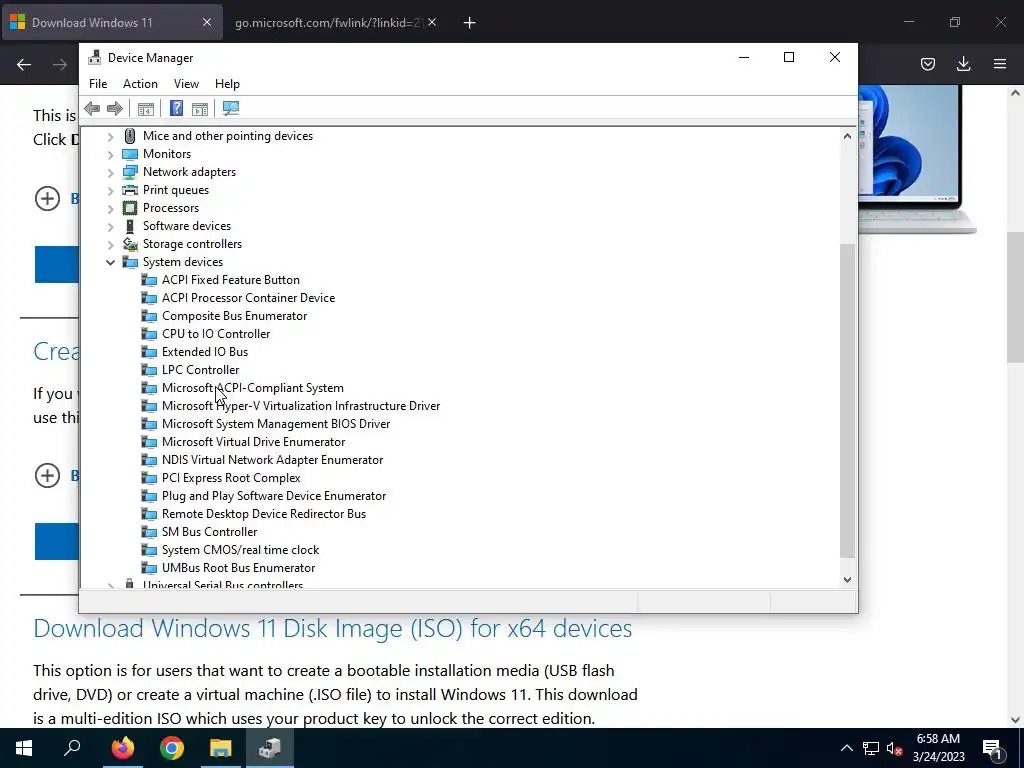
Task: Click the Firefox back arrow button
Action: pyautogui.click(x=24, y=64)
